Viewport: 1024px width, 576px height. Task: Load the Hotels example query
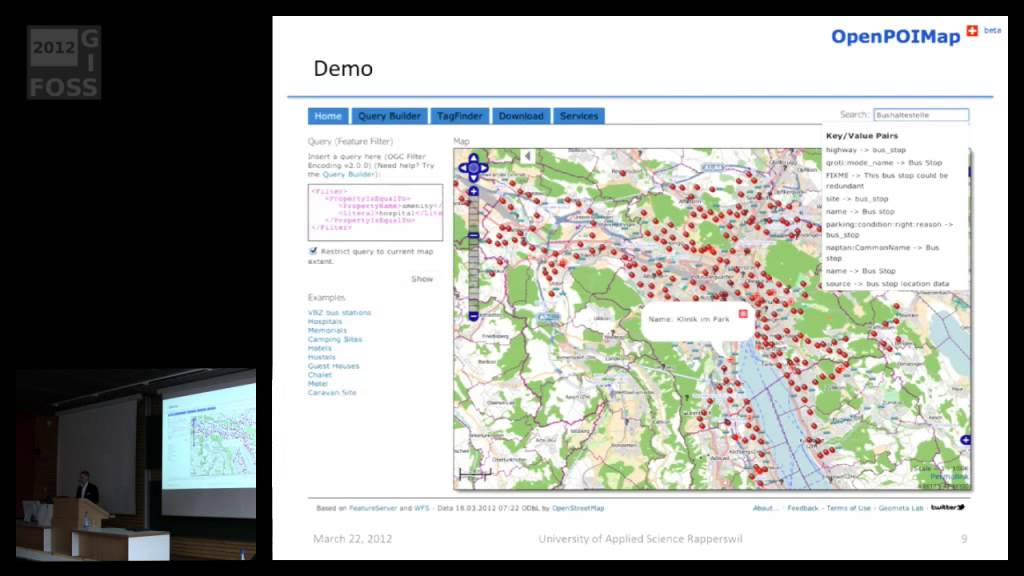pos(320,349)
